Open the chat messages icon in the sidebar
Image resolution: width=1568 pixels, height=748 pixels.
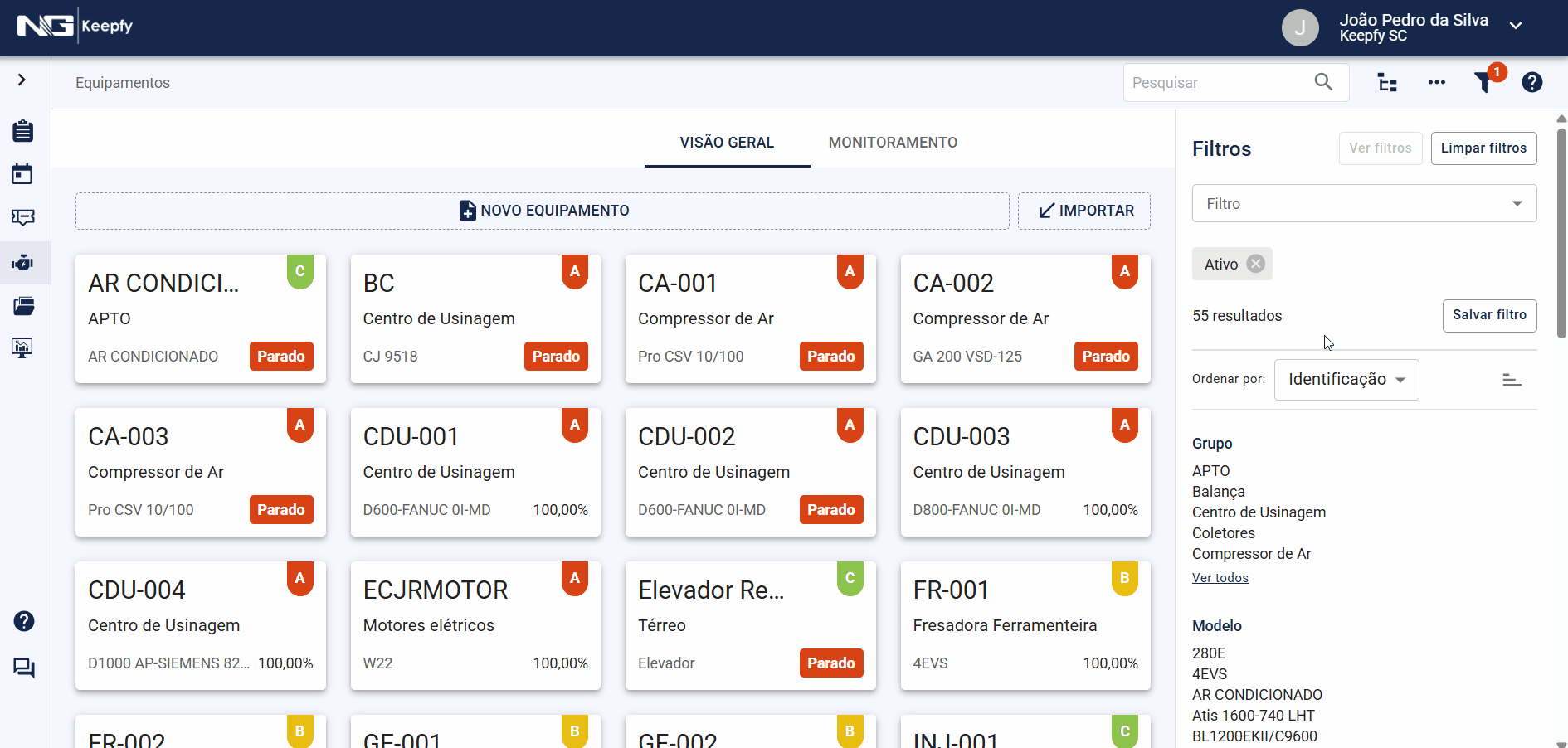point(24,668)
